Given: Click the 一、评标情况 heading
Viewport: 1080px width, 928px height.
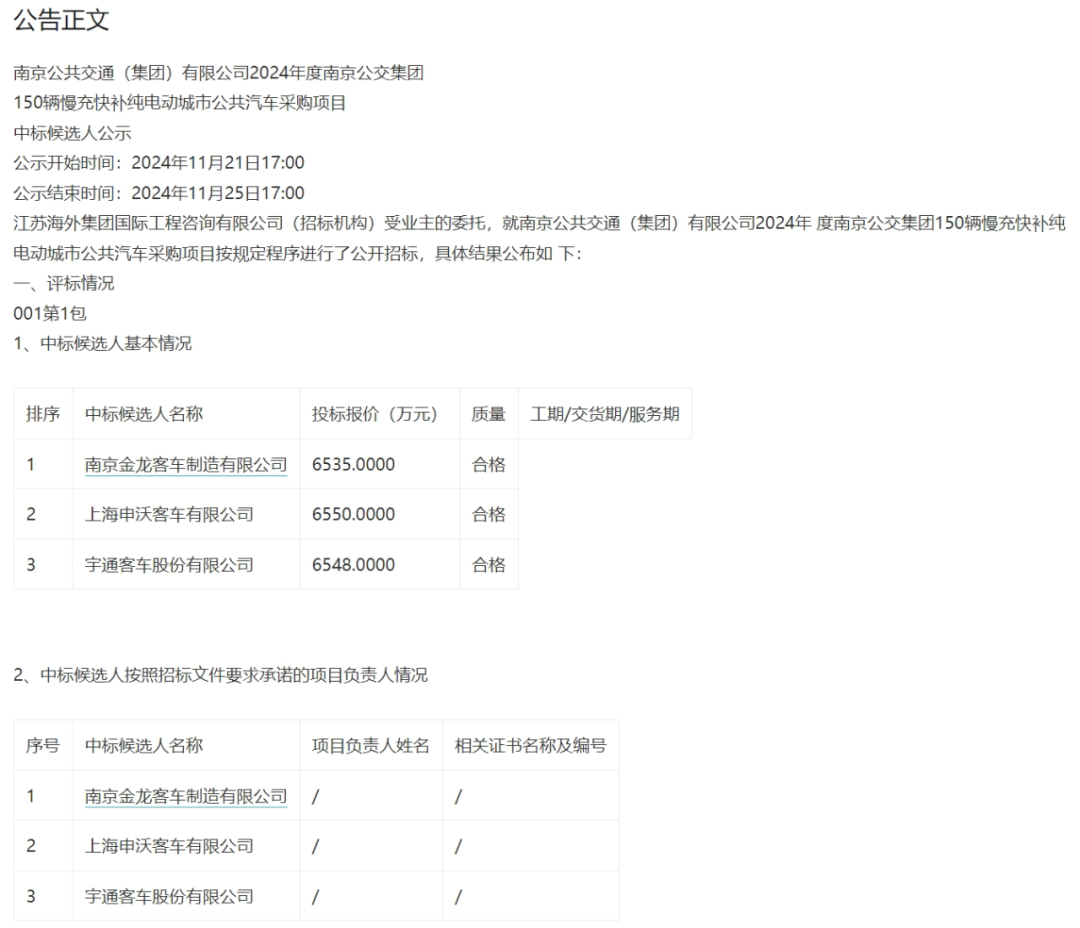Looking at the screenshot, I should coord(64,283).
